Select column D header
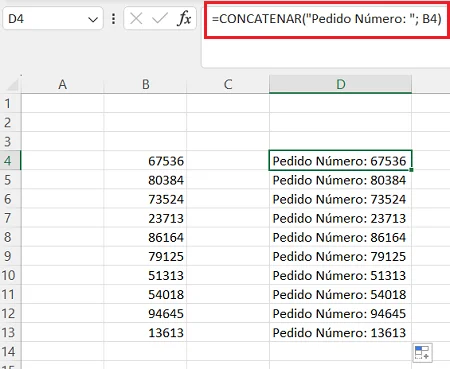Image resolution: width=450 pixels, height=369 pixels. 340,85
